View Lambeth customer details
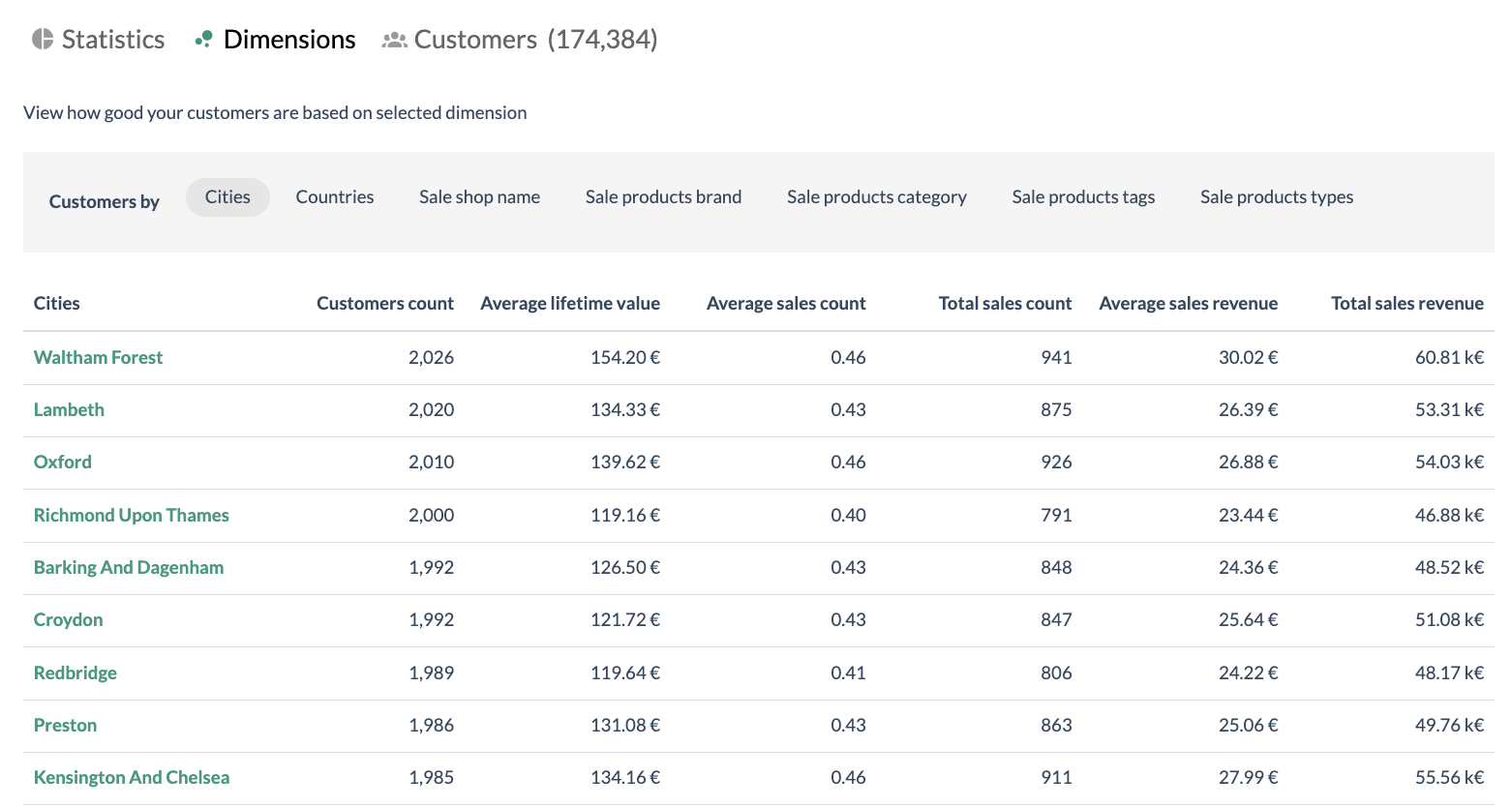Viewport: 1512px width, 807px height. (69, 409)
